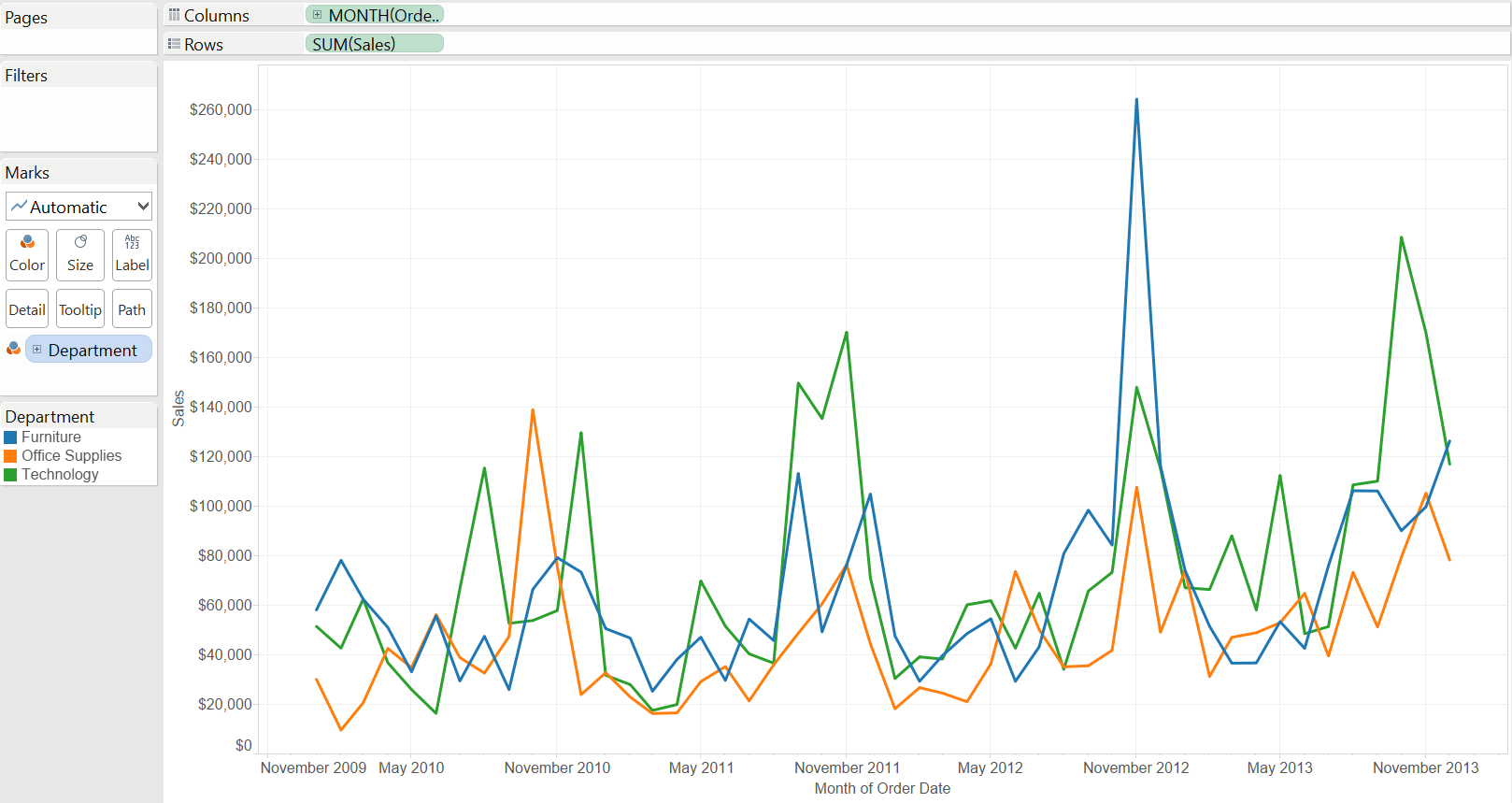Click the May 2010 axis label
The image size is (1512, 803).
[411, 768]
